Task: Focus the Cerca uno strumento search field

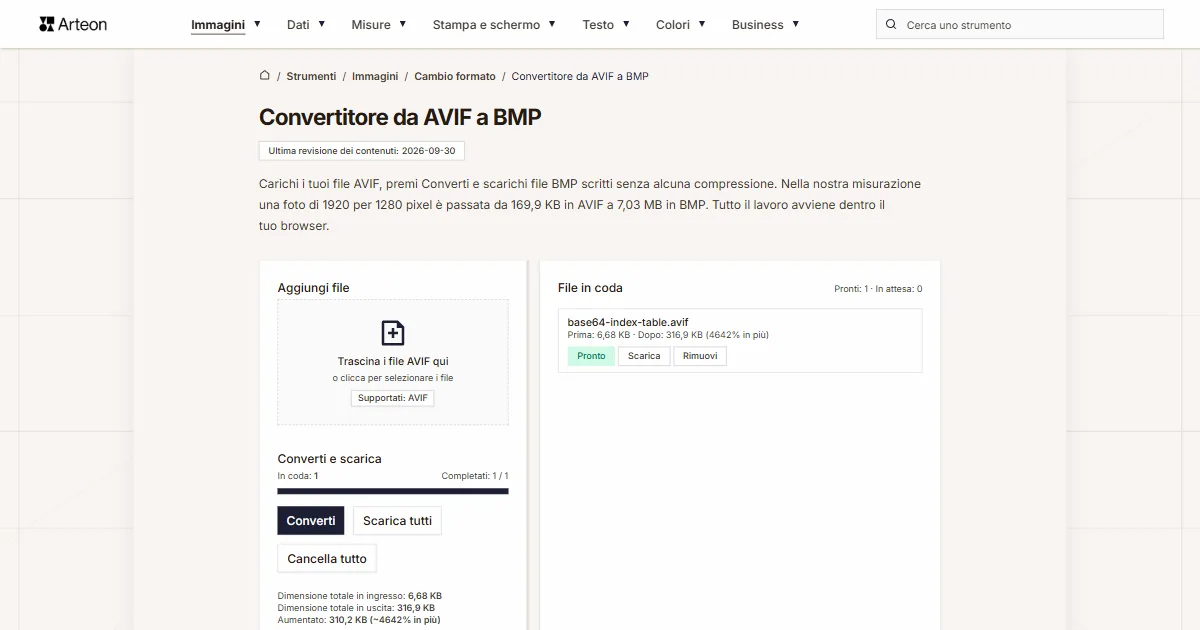Action: tap(1020, 24)
